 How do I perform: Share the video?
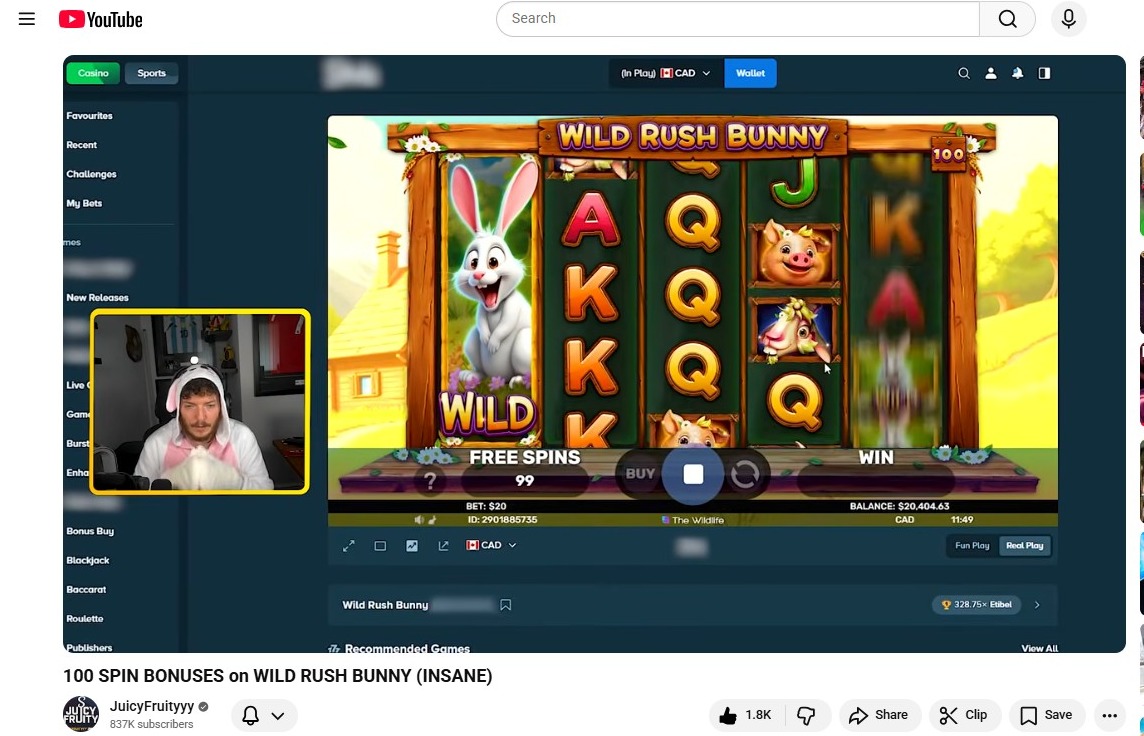(879, 715)
